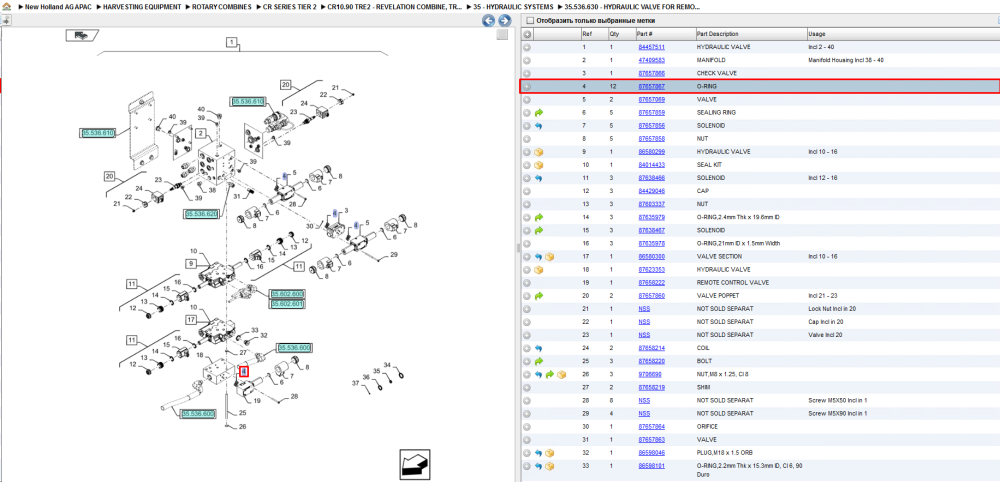This screenshot has height=482, width=1000.
Task: Go to next diagram with right arrow
Action: [504, 20]
